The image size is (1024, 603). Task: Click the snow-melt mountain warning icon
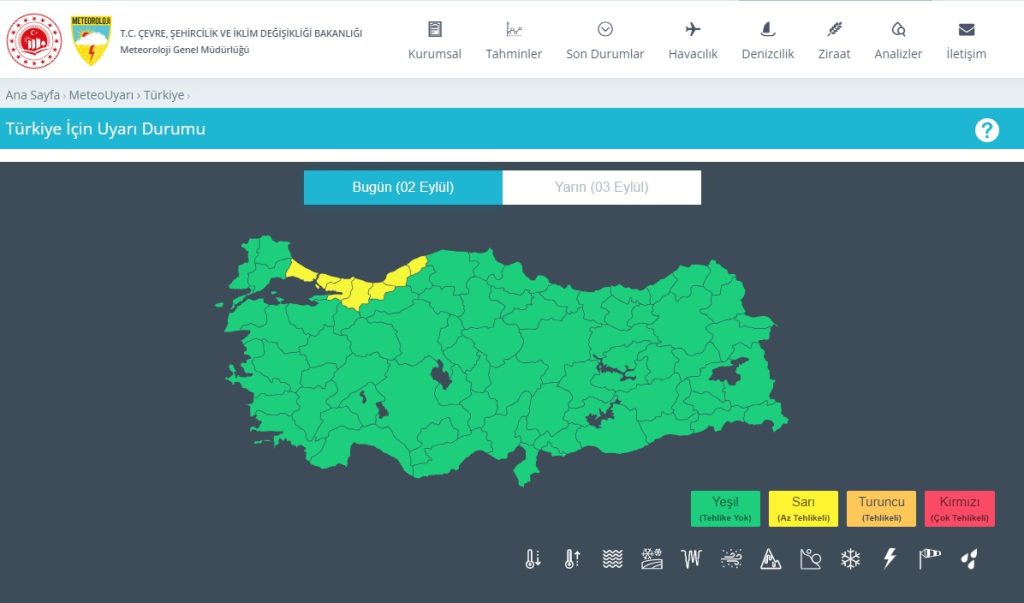[x=771, y=559]
